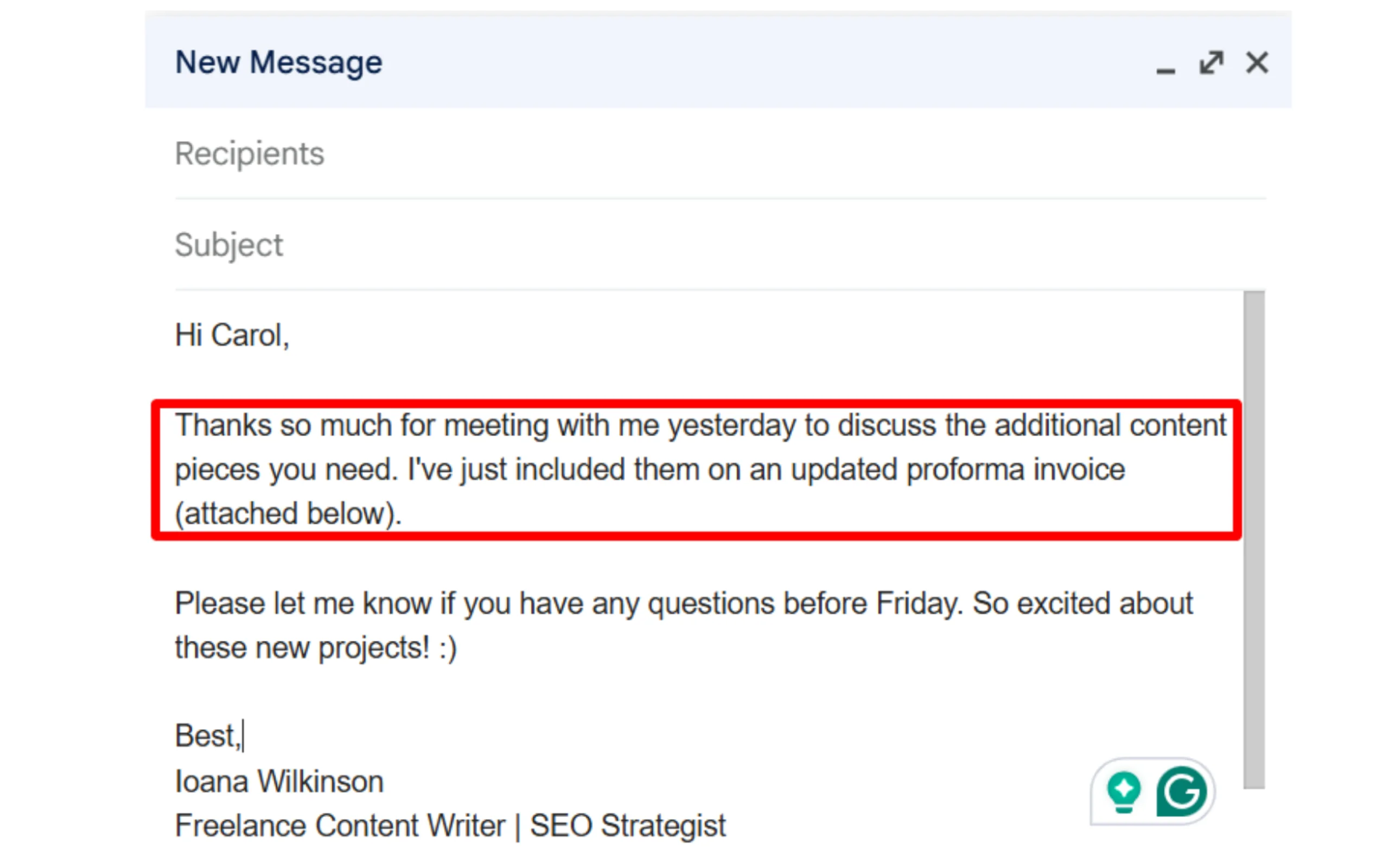Open the Grammarly lightbulb suggestions icon

(x=1123, y=792)
